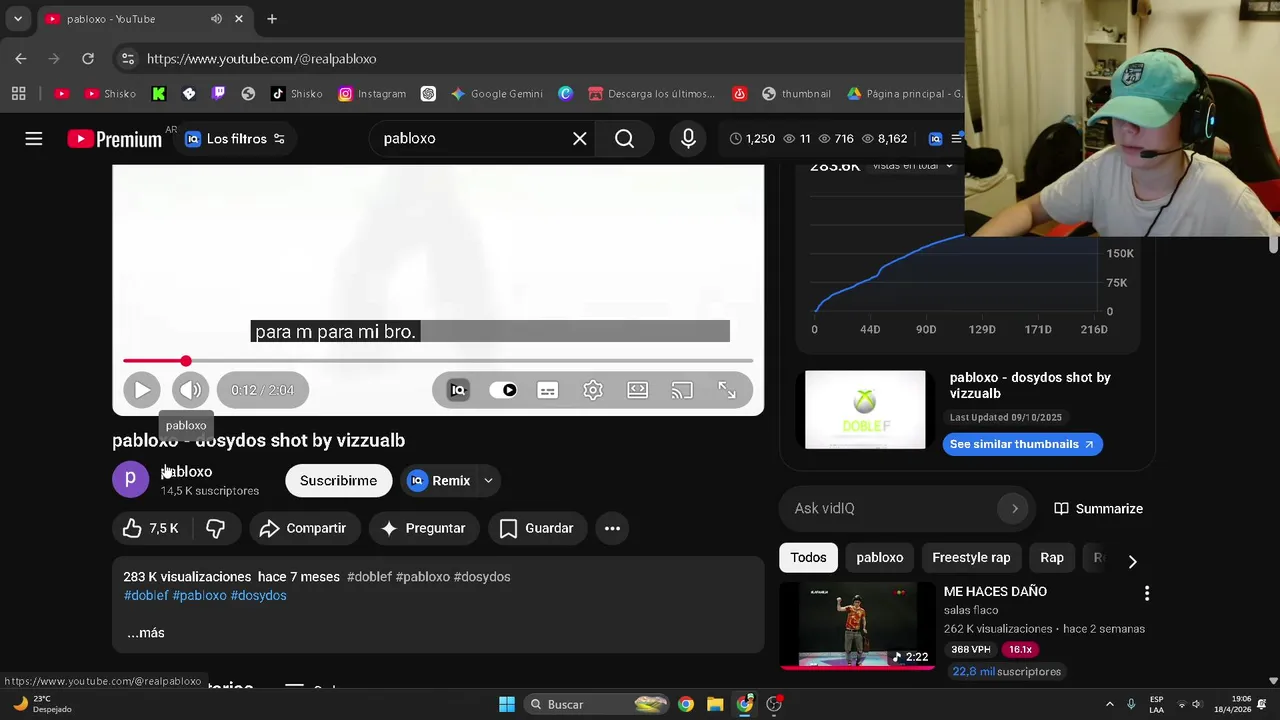Screen dimensions: 1280x720
Task: Play the video
Action: (x=142, y=390)
